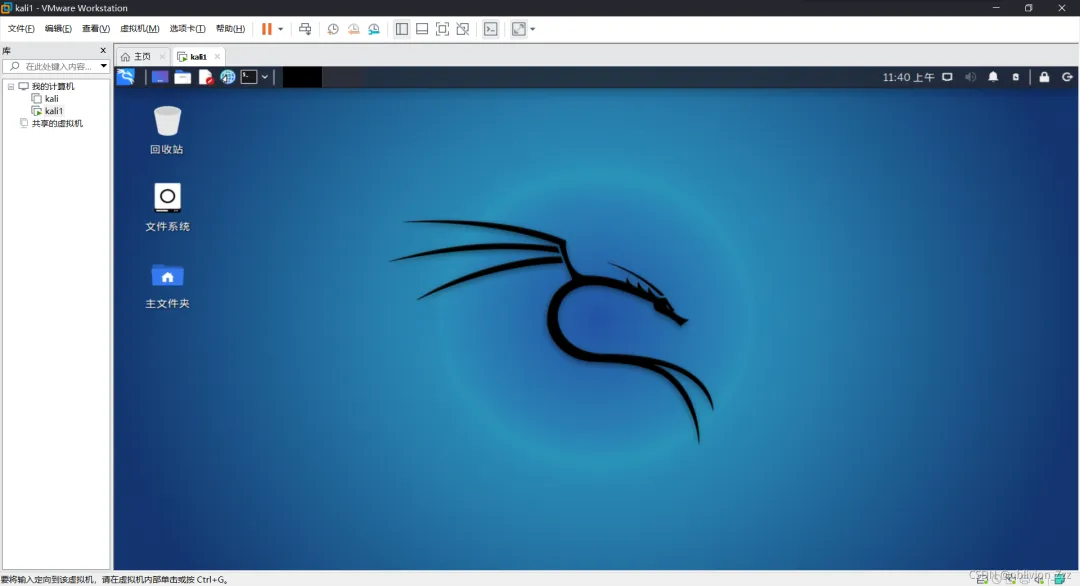Expand the library search filter dropdown arrow

(103, 66)
